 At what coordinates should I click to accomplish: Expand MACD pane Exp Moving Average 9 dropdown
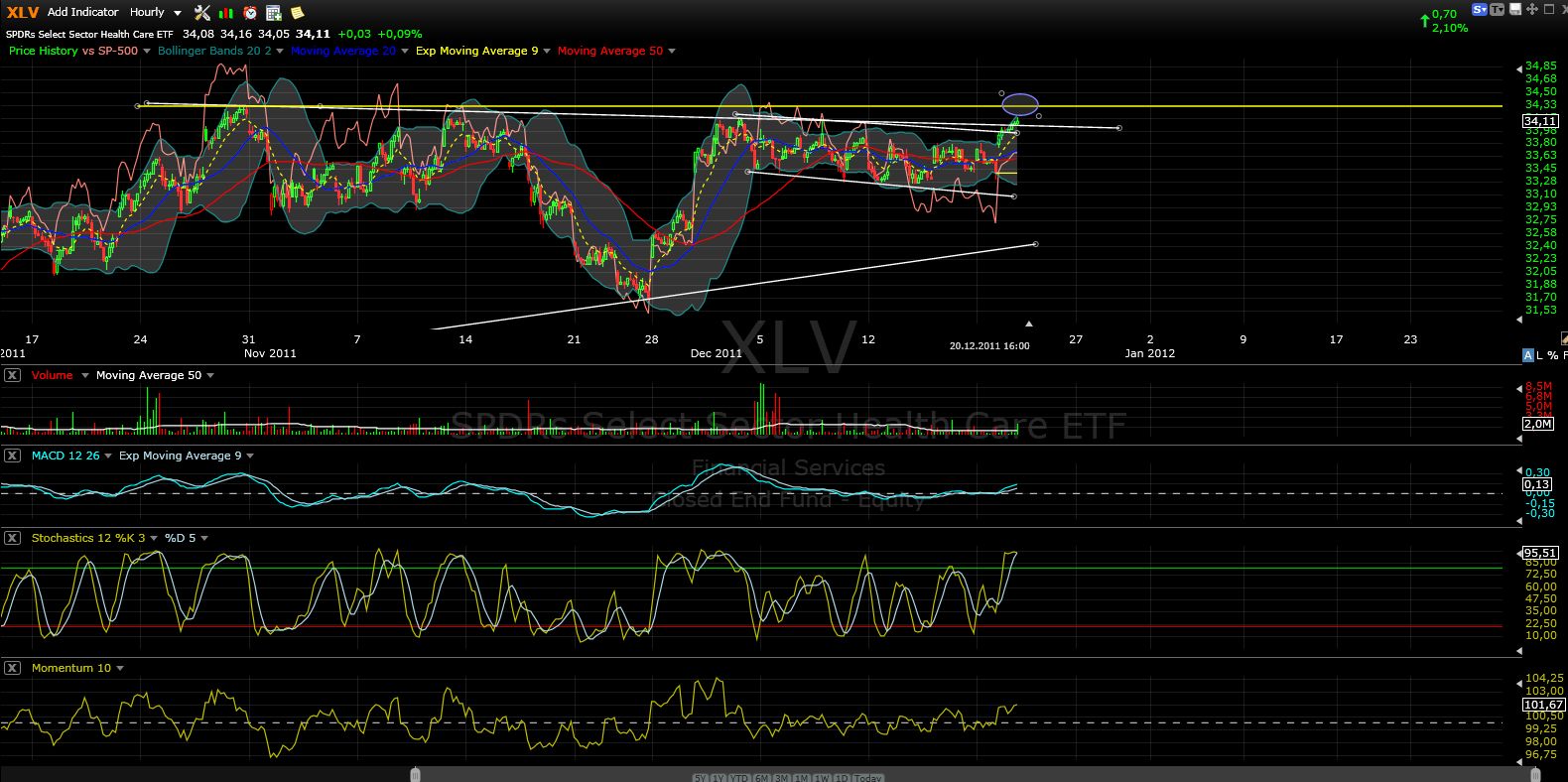[x=250, y=456]
